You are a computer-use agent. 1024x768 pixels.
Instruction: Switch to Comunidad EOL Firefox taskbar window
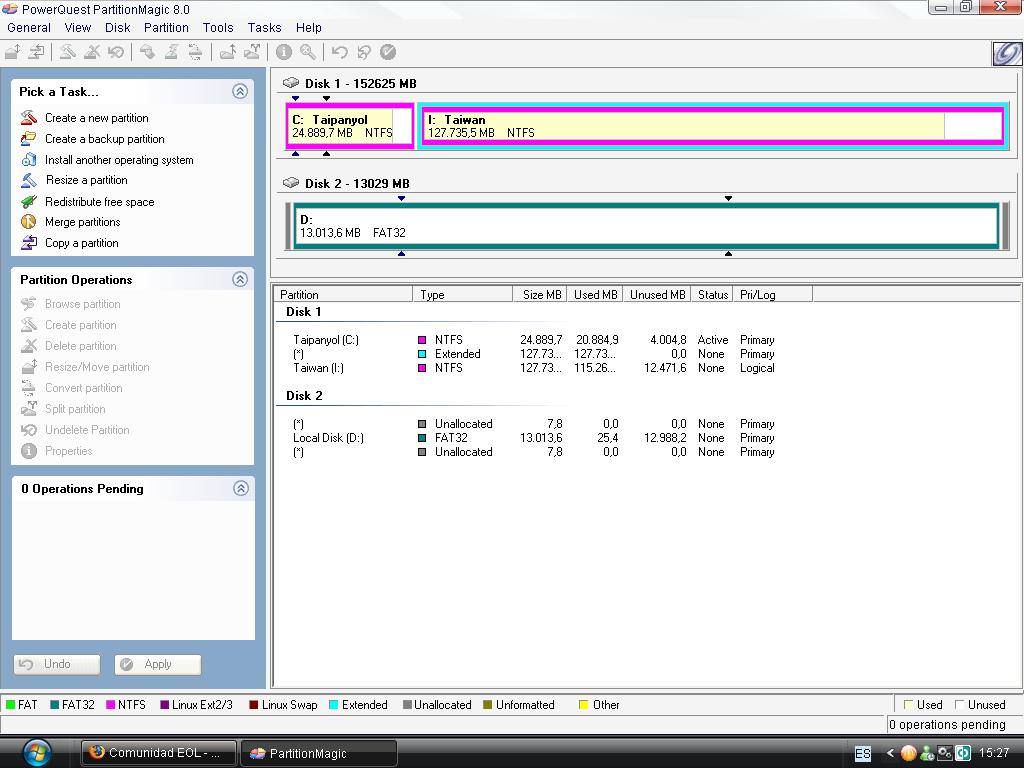[x=159, y=753]
